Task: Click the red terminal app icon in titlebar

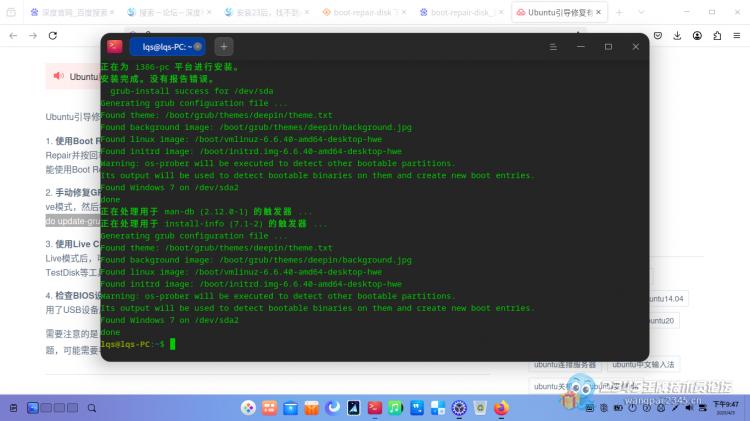Action: point(115,46)
